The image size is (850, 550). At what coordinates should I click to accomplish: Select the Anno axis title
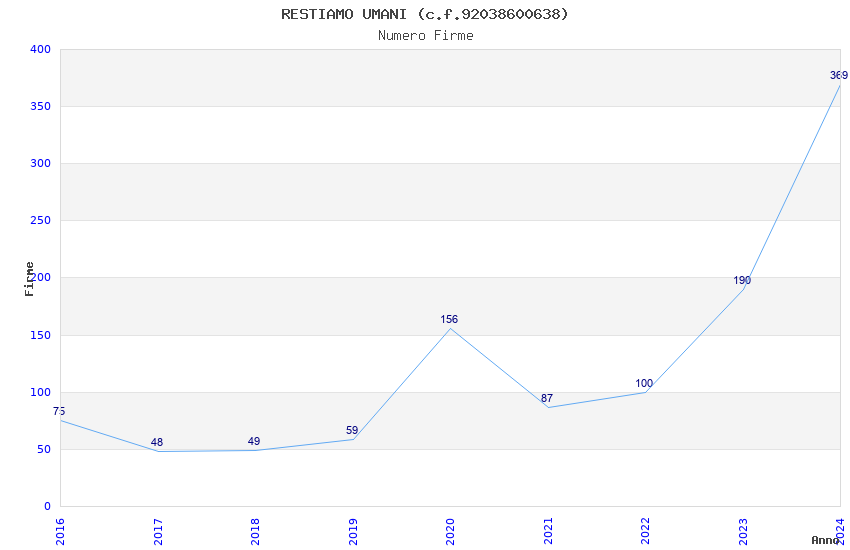point(825,540)
